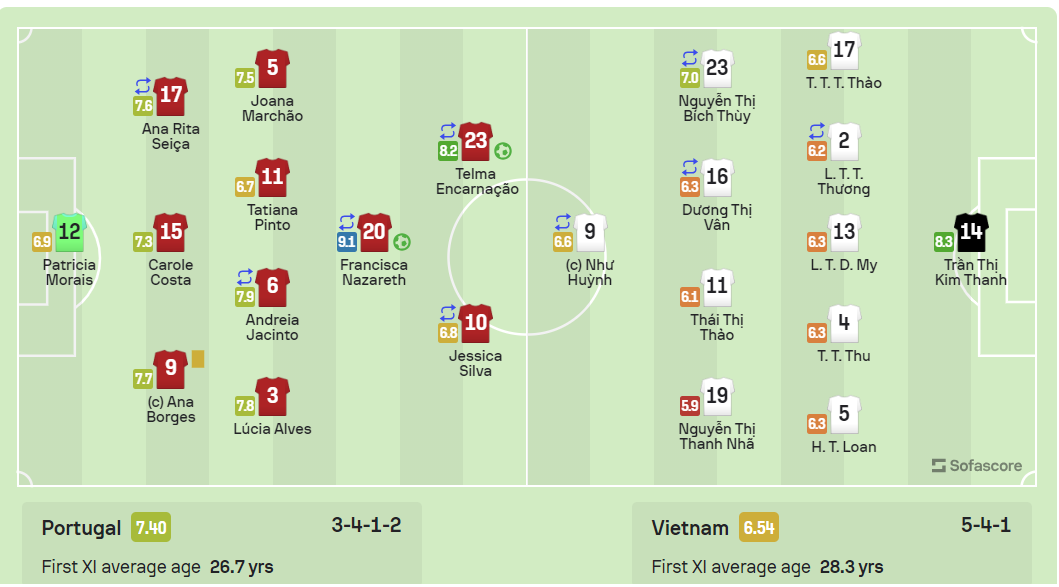This screenshot has height=587, width=1059.
Task: Click Như Huỳnh's white number 9 shirt
Action: tap(590, 232)
